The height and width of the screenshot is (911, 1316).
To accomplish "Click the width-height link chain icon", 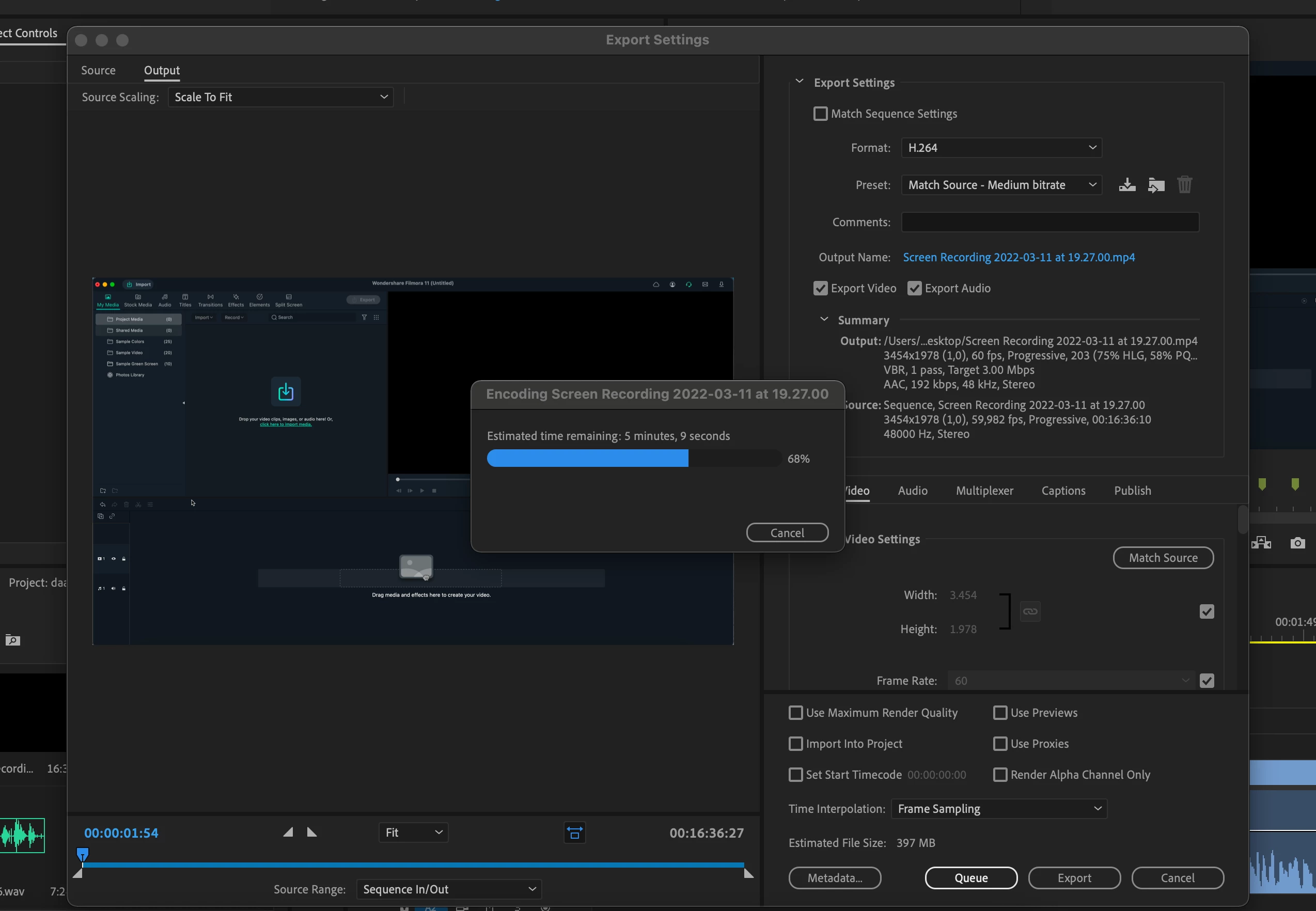I will coord(1029,611).
